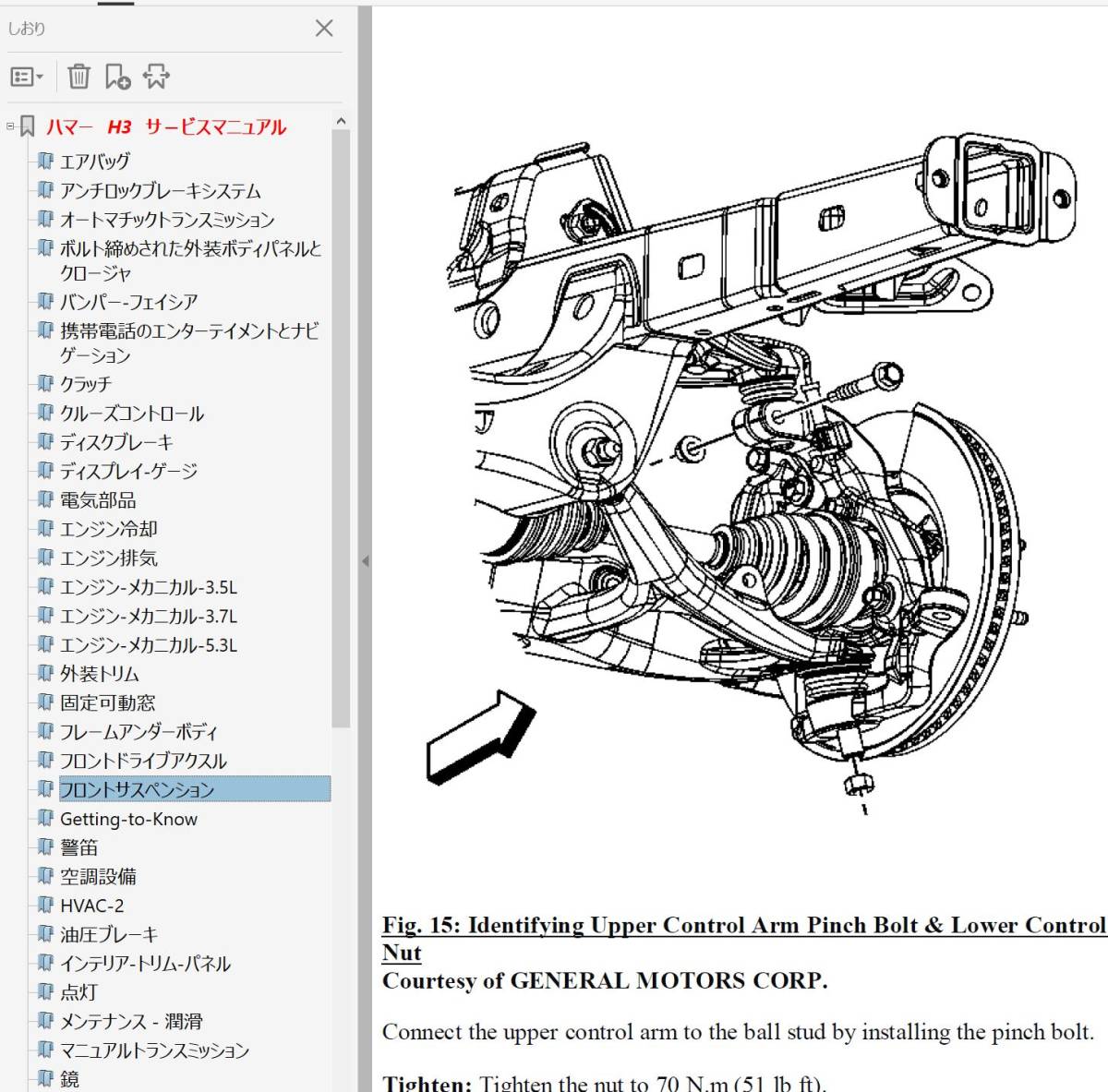Open the ディスクブレーキ bookmark
Viewport: 1108px width, 1092px height.
pyautogui.click(x=116, y=441)
